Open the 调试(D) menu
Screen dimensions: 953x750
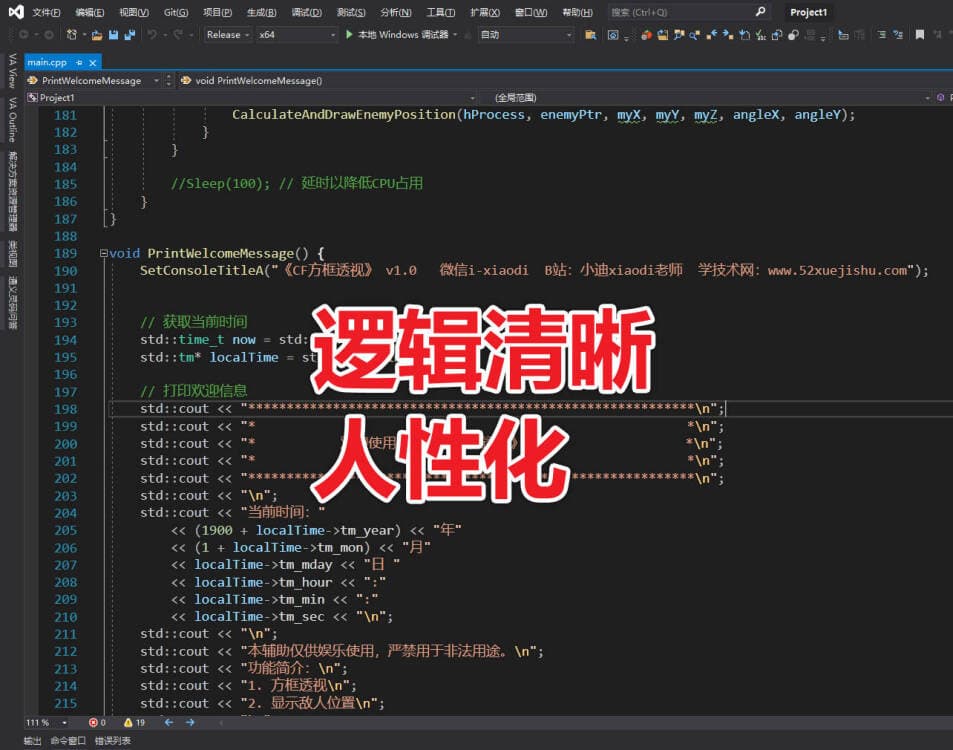(x=306, y=13)
